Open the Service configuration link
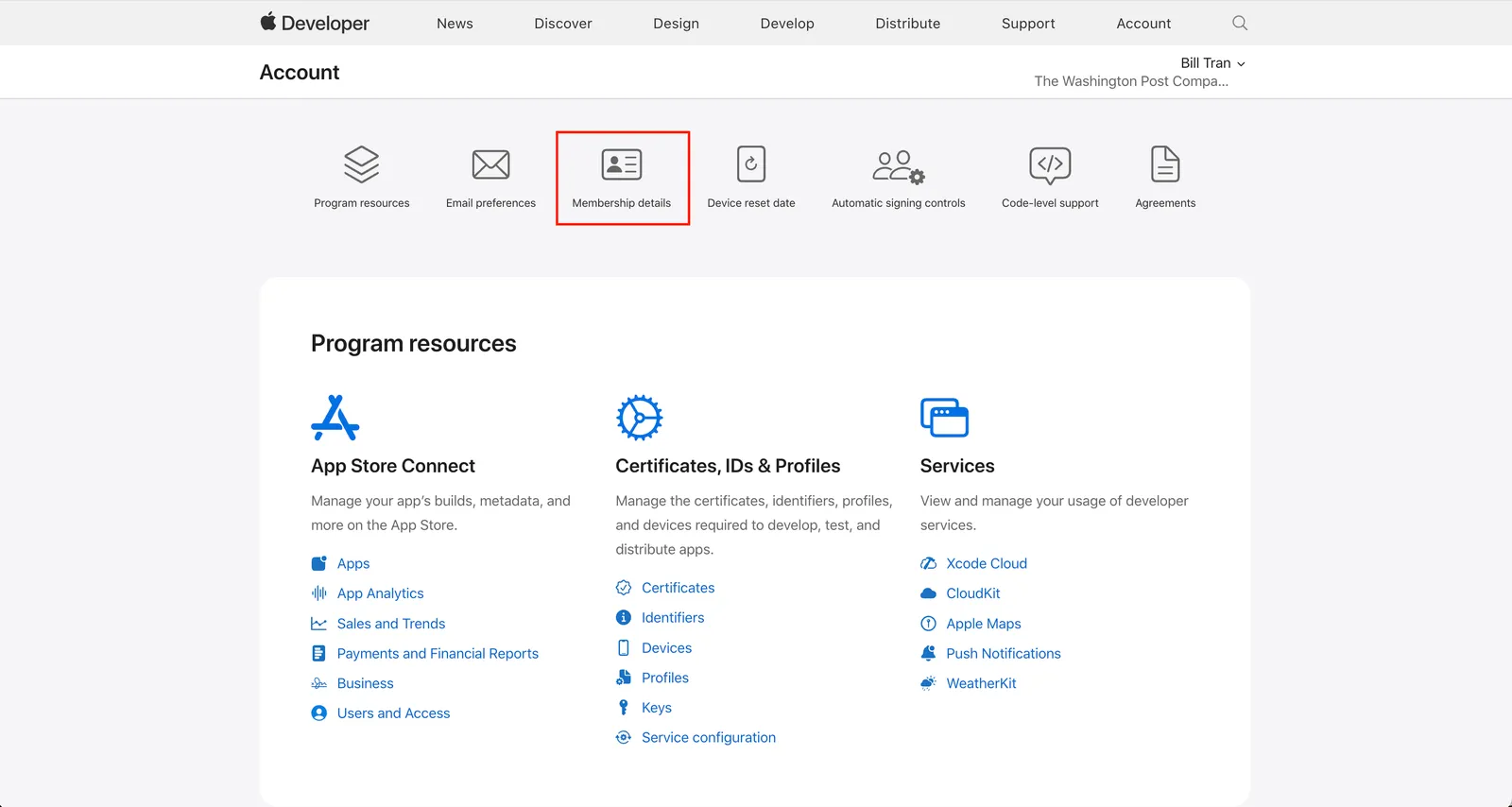 point(709,738)
